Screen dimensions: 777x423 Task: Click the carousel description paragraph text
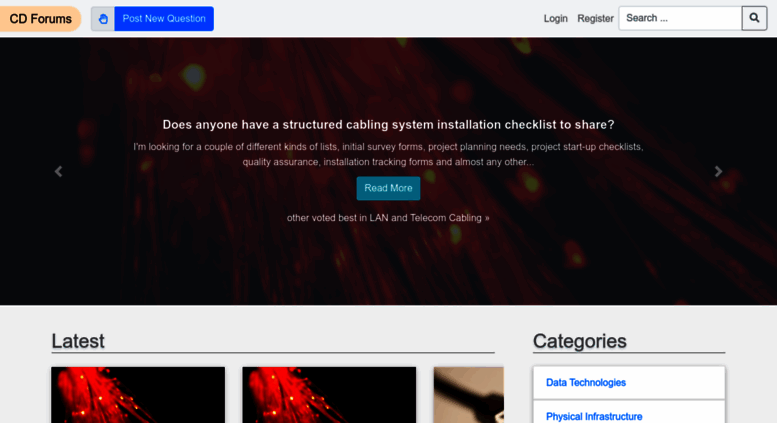388,155
